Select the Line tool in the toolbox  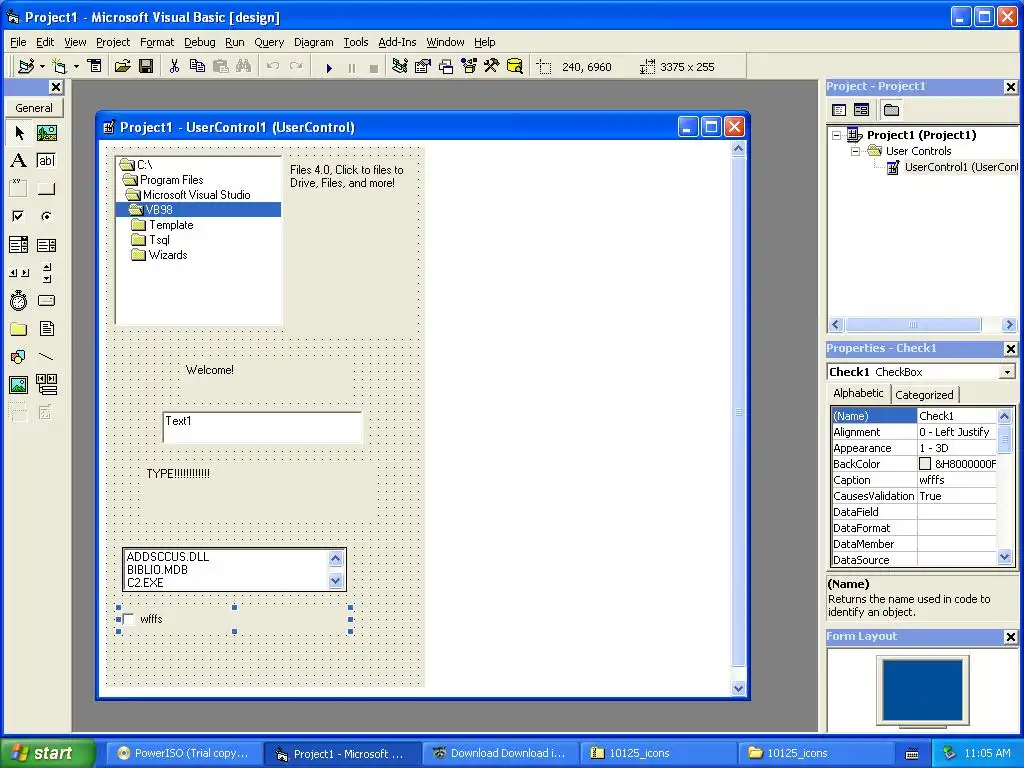coord(46,357)
